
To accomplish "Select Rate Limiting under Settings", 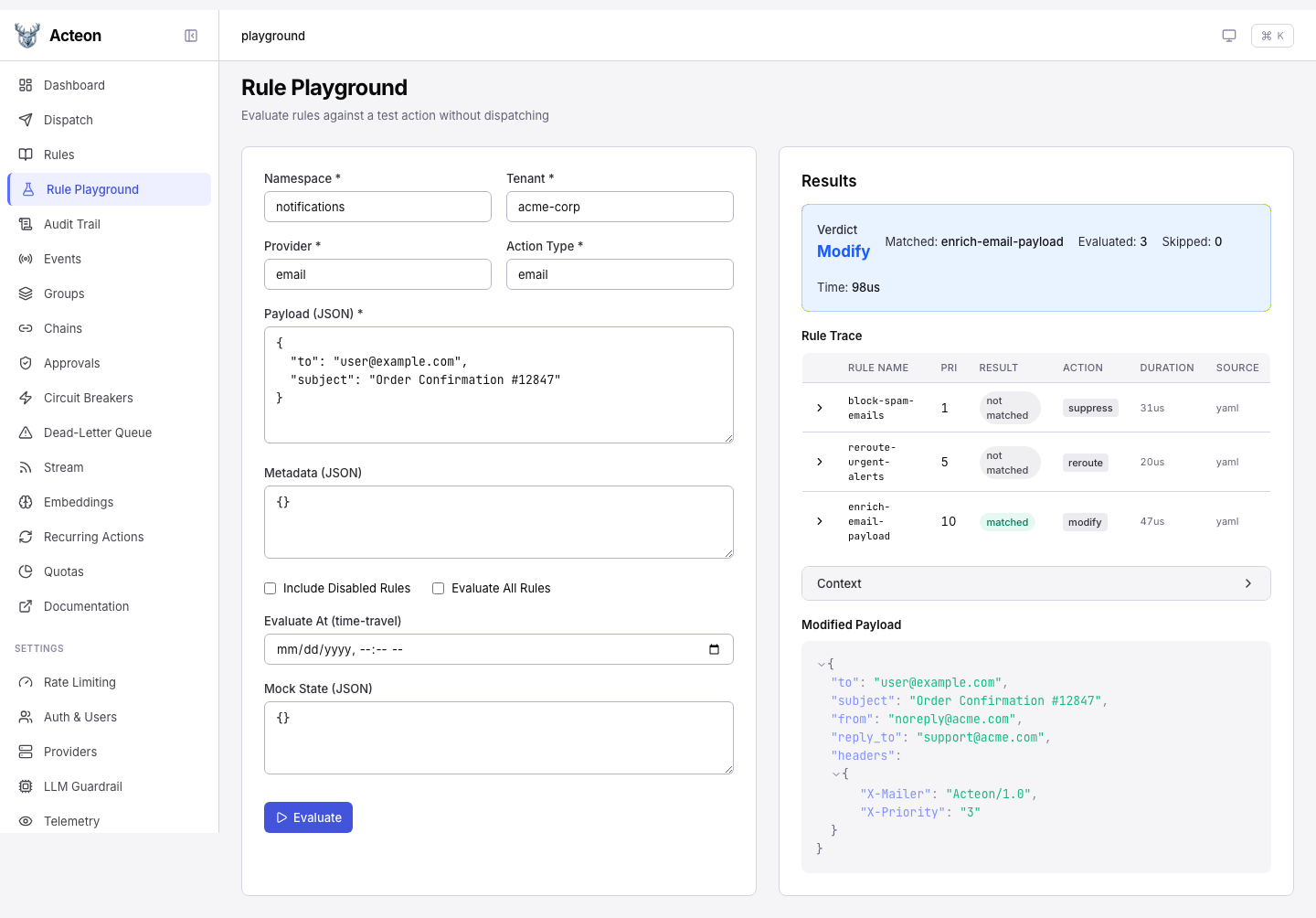I will coord(80,682).
